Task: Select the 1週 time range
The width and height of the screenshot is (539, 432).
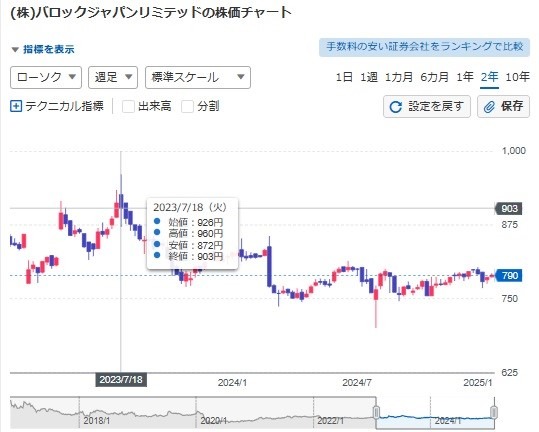Action: (369, 77)
